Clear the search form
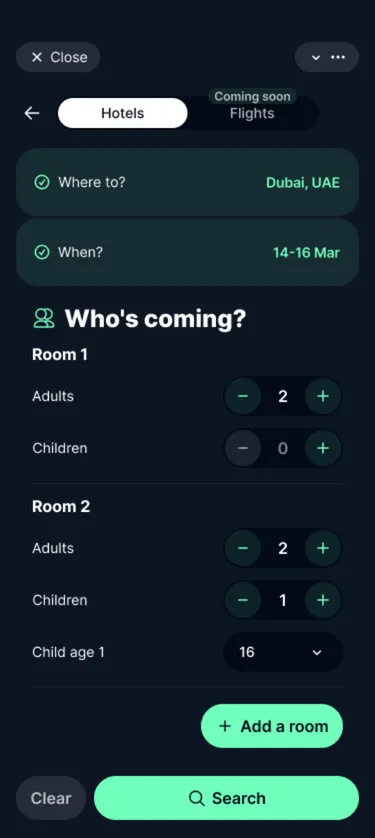This screenshot has height=838, width=375. click(x=51, y=798)
